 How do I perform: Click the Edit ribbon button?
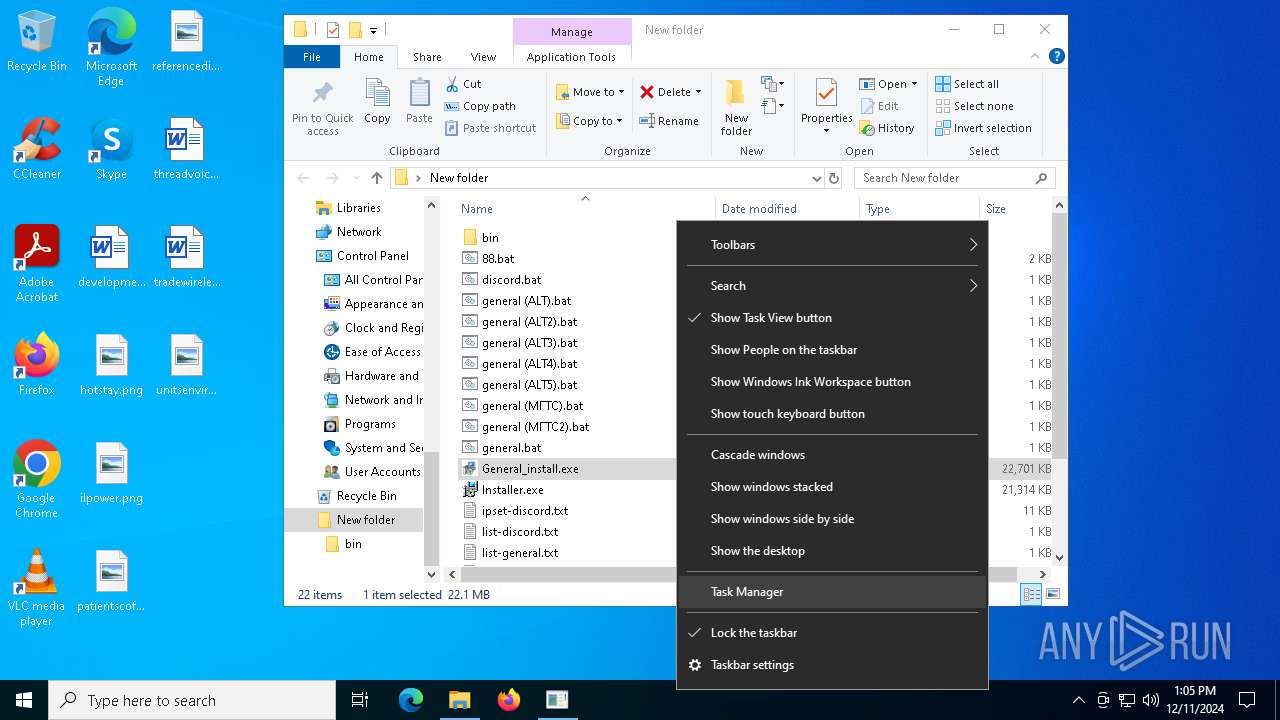click(878, 106)
